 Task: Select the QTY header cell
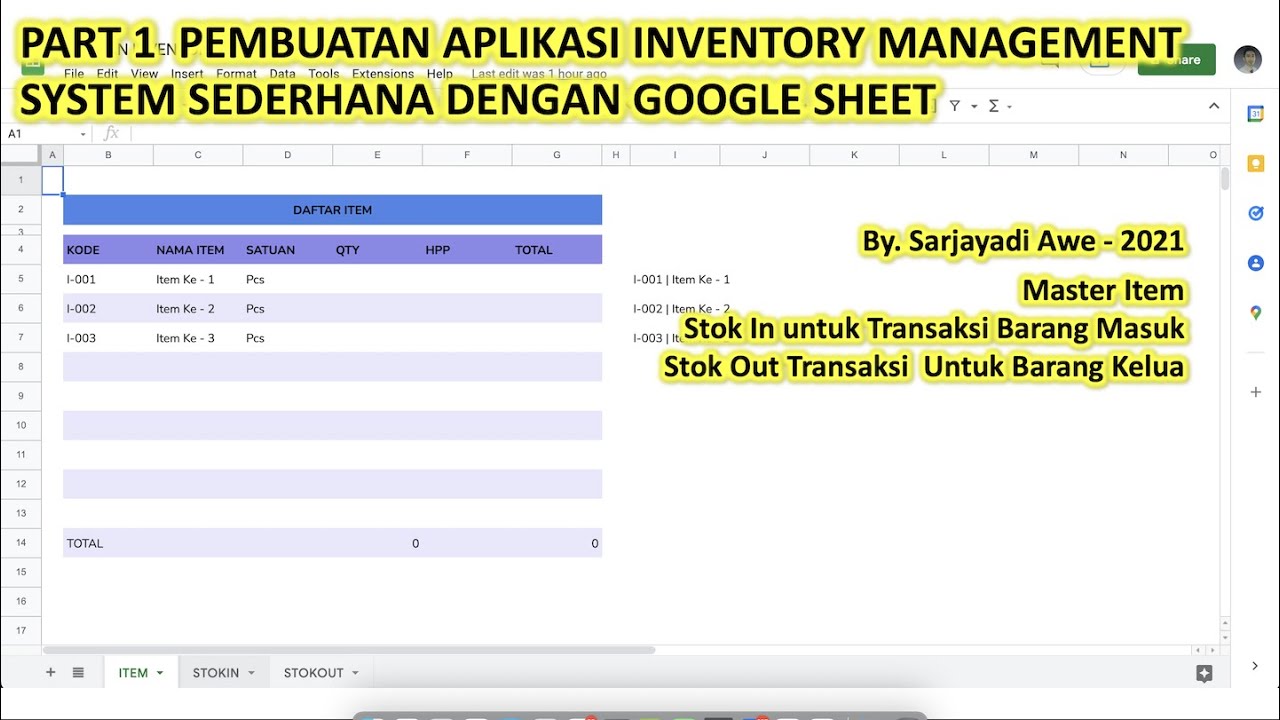pos(377,250)
